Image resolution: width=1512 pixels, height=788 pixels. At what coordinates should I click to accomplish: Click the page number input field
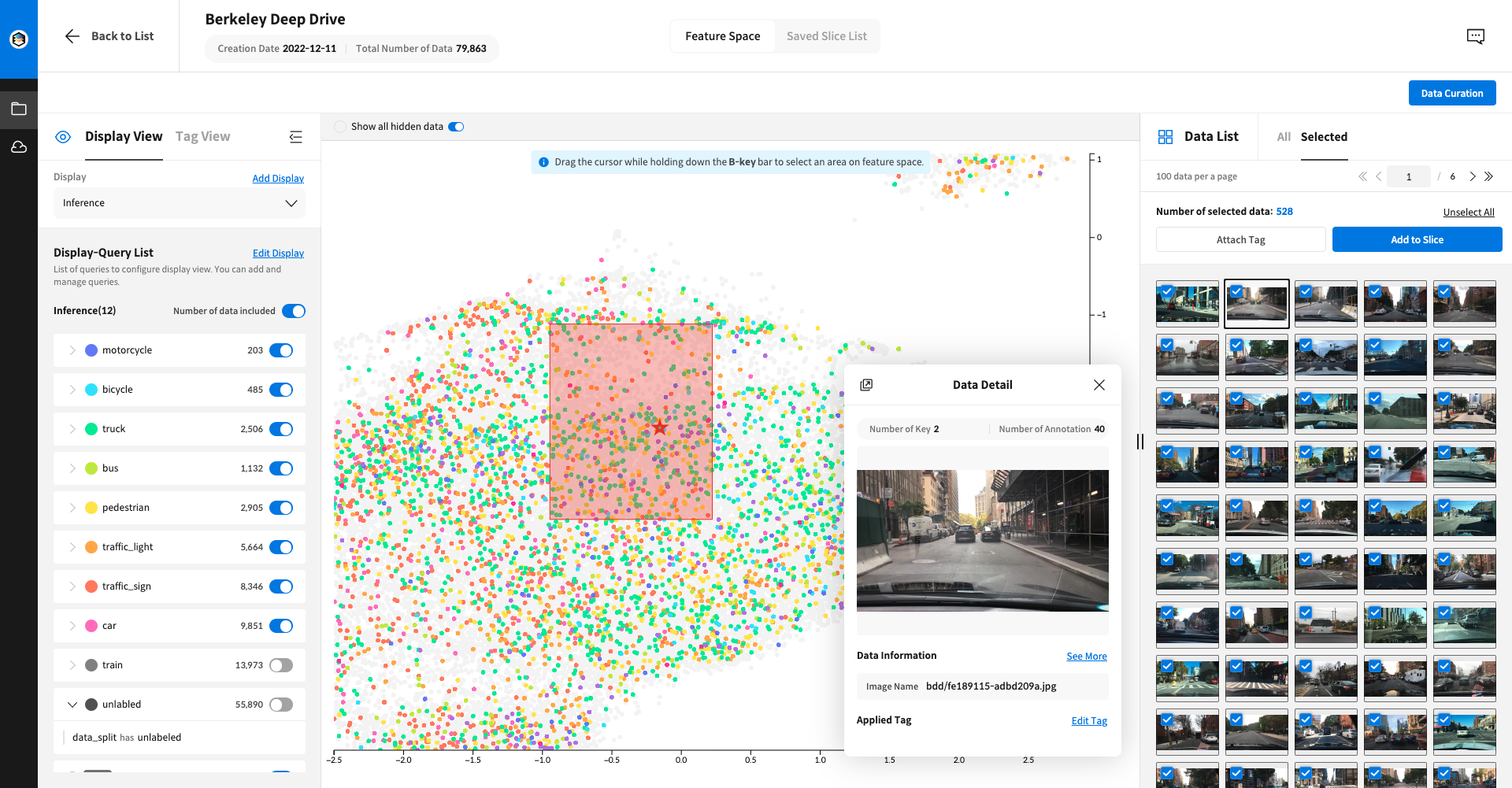coord(1409,176)
